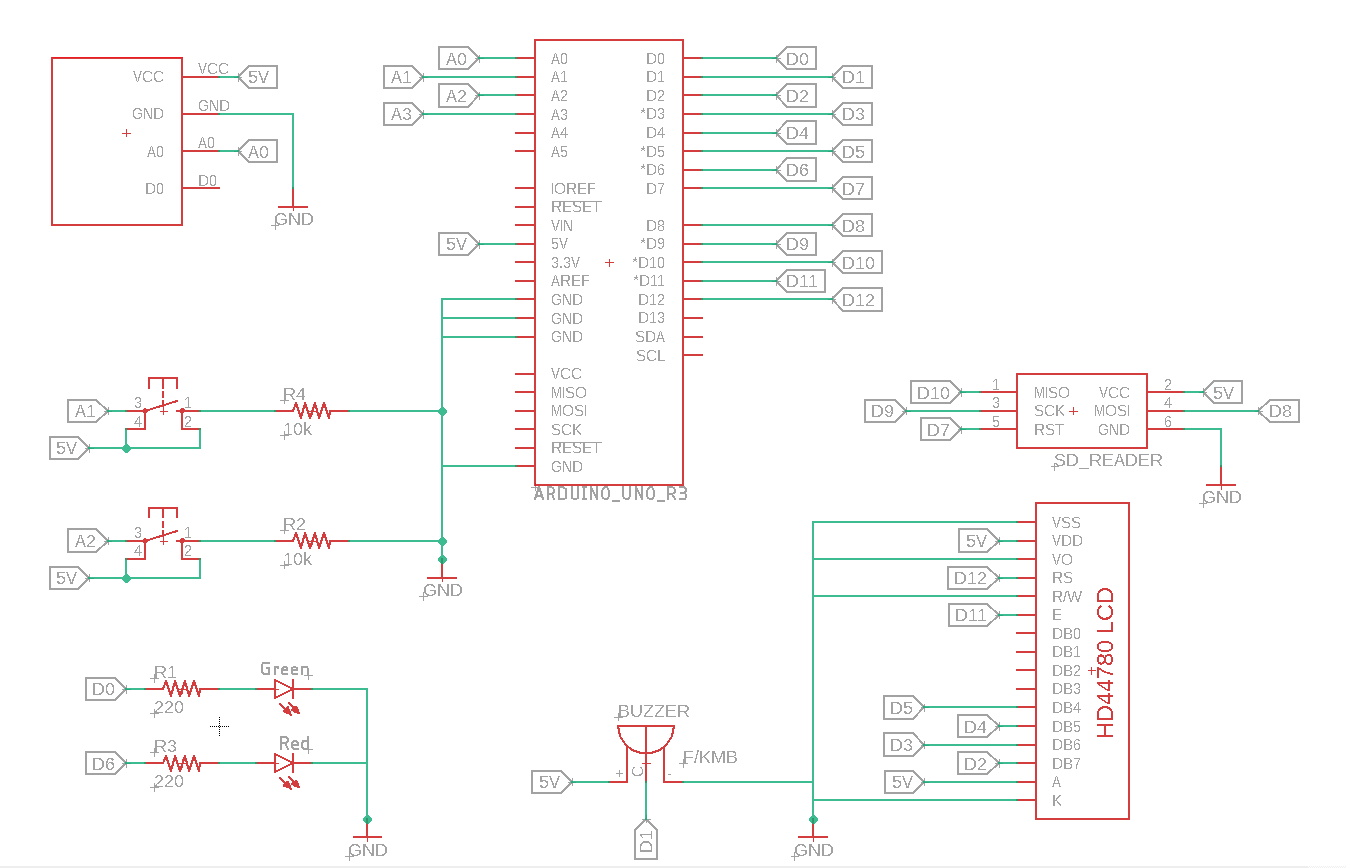Select the D0 label left of resistor R1

coord(106,689)
